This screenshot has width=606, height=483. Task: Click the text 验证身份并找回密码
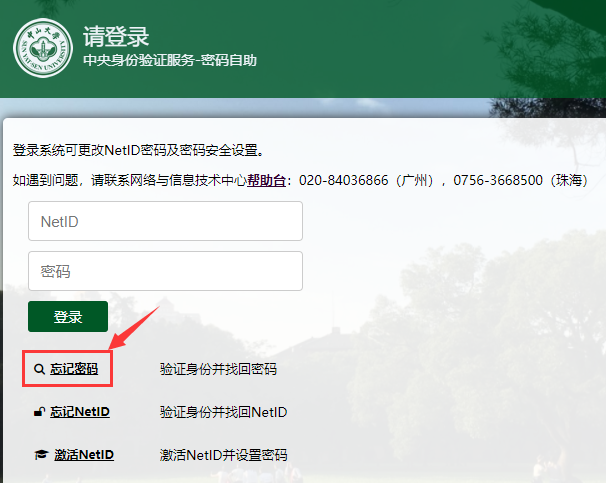tap(218, 369)
